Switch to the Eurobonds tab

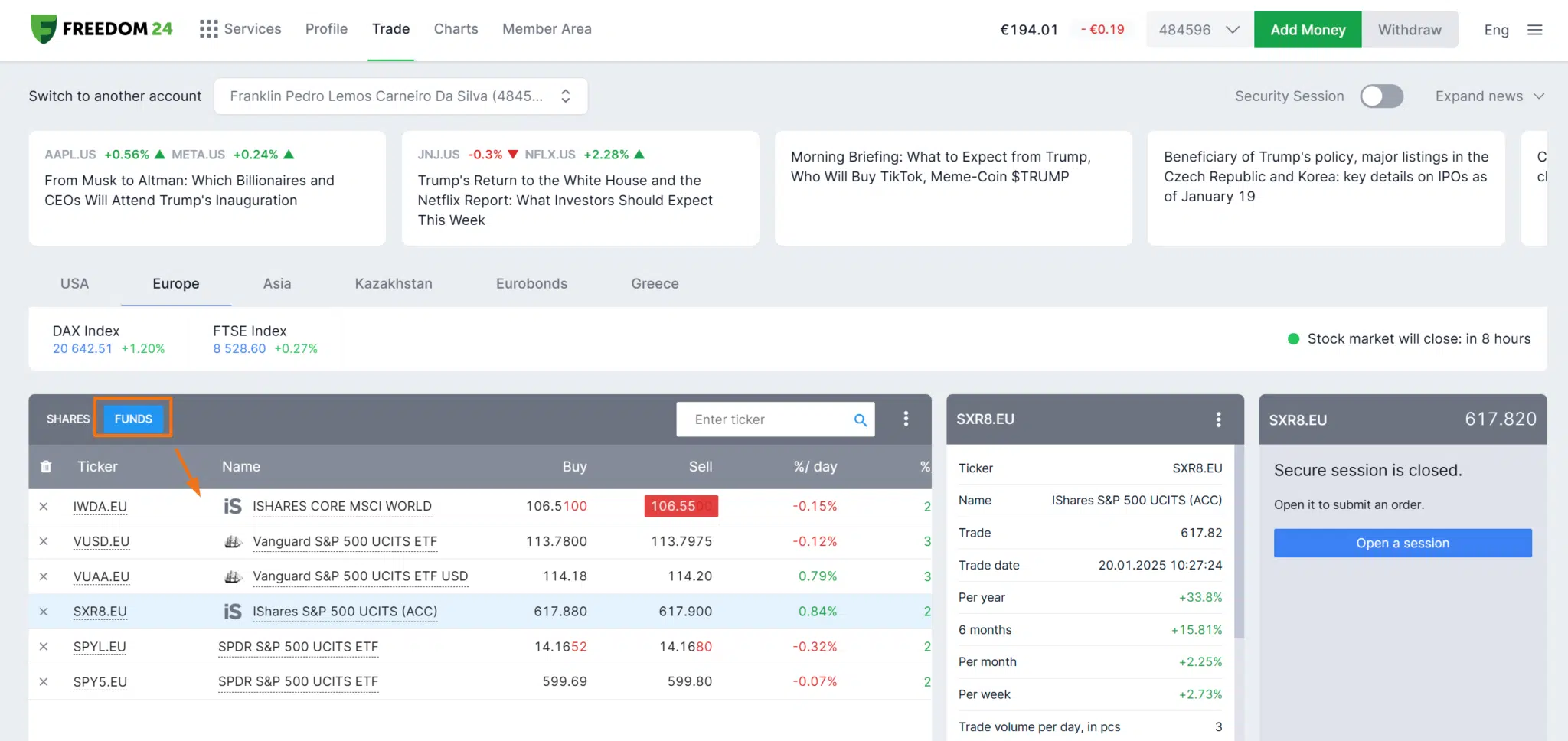[531, 283]
